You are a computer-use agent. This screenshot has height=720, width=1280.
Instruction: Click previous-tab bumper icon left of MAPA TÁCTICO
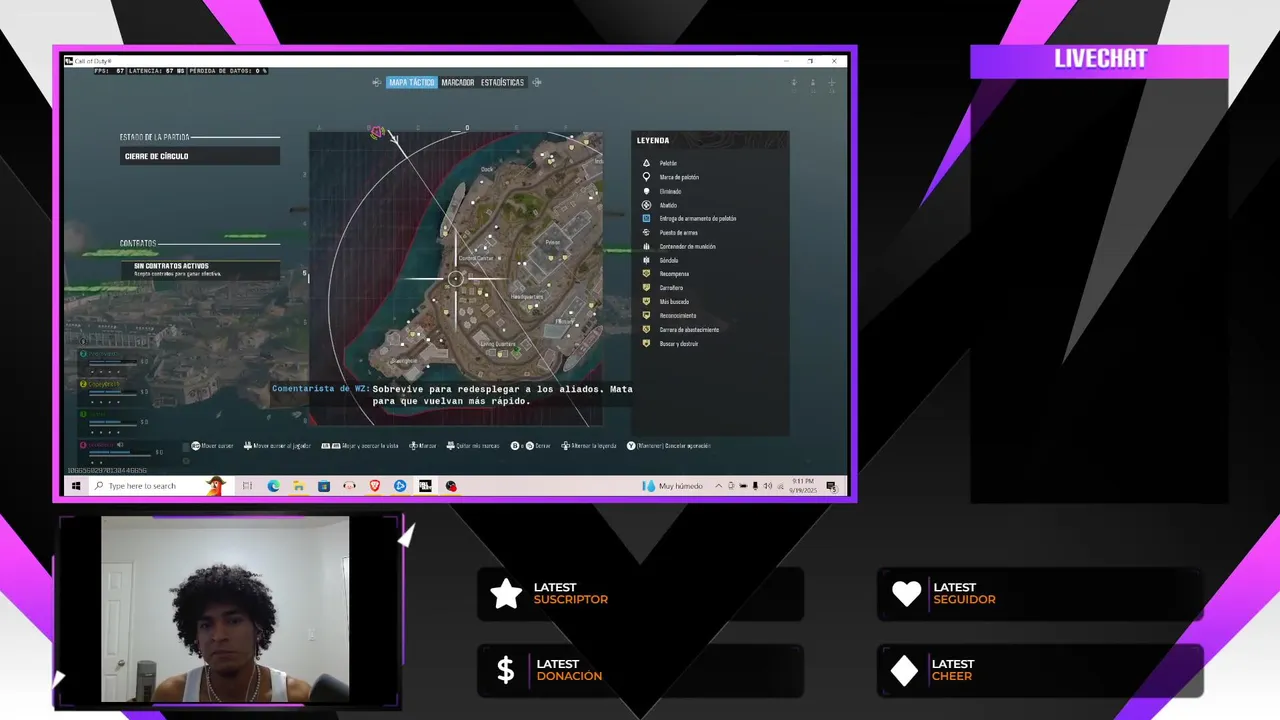(x=377, y=82)
